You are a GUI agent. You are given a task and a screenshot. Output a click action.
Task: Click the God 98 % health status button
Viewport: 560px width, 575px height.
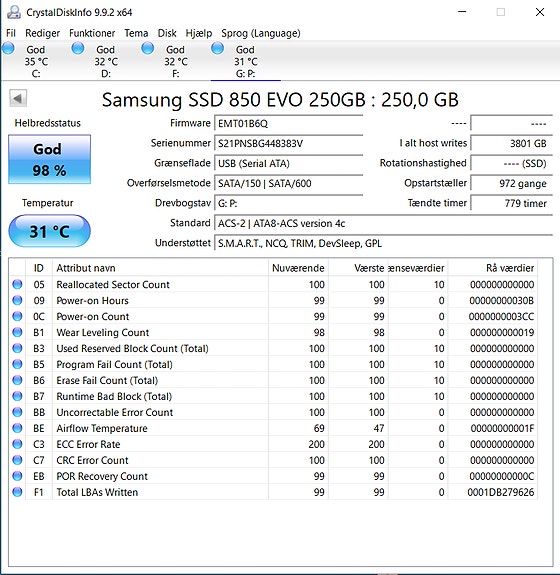click(x=50, y=159)
